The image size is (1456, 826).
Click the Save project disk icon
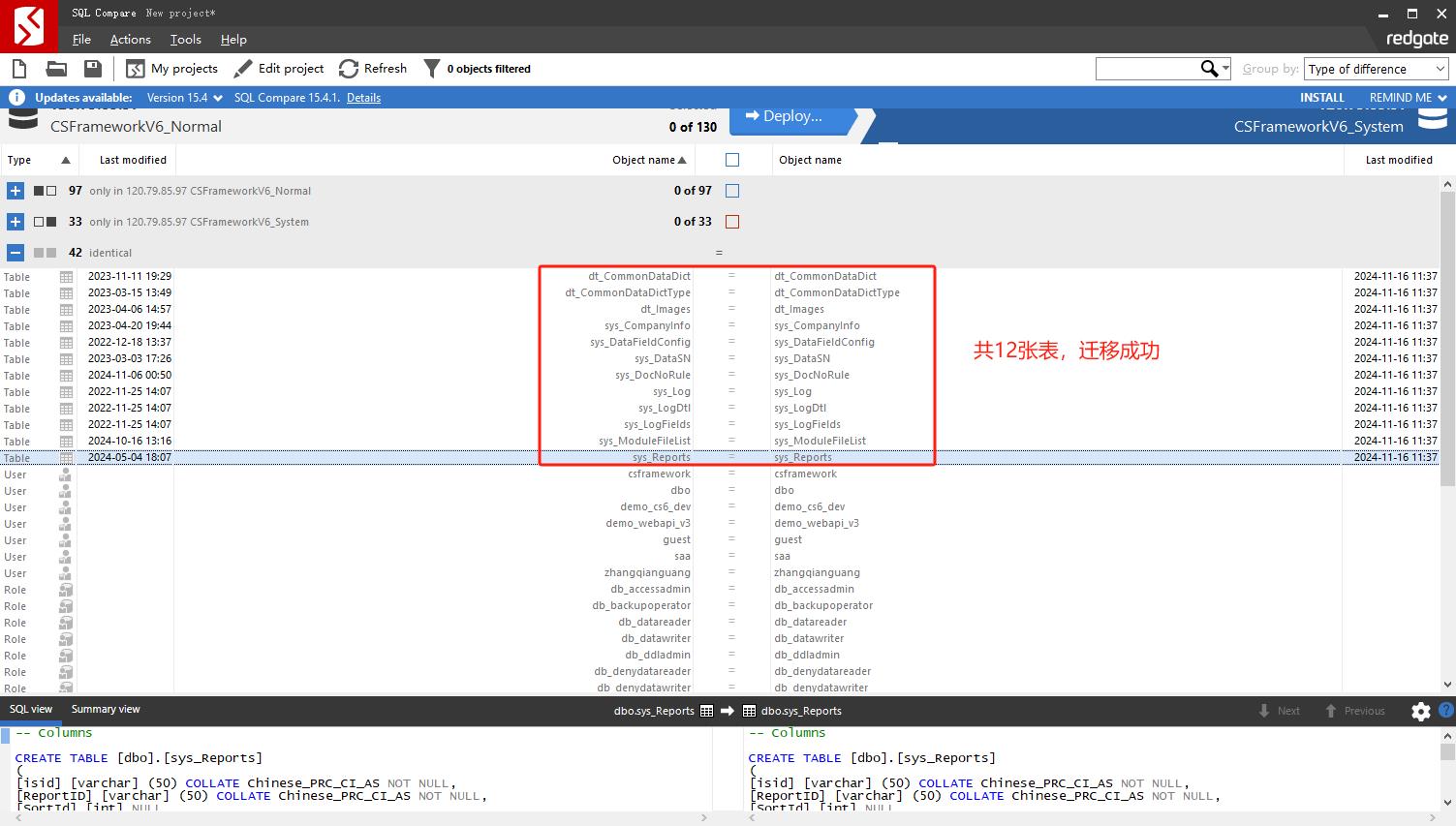[x=93, y=69]
